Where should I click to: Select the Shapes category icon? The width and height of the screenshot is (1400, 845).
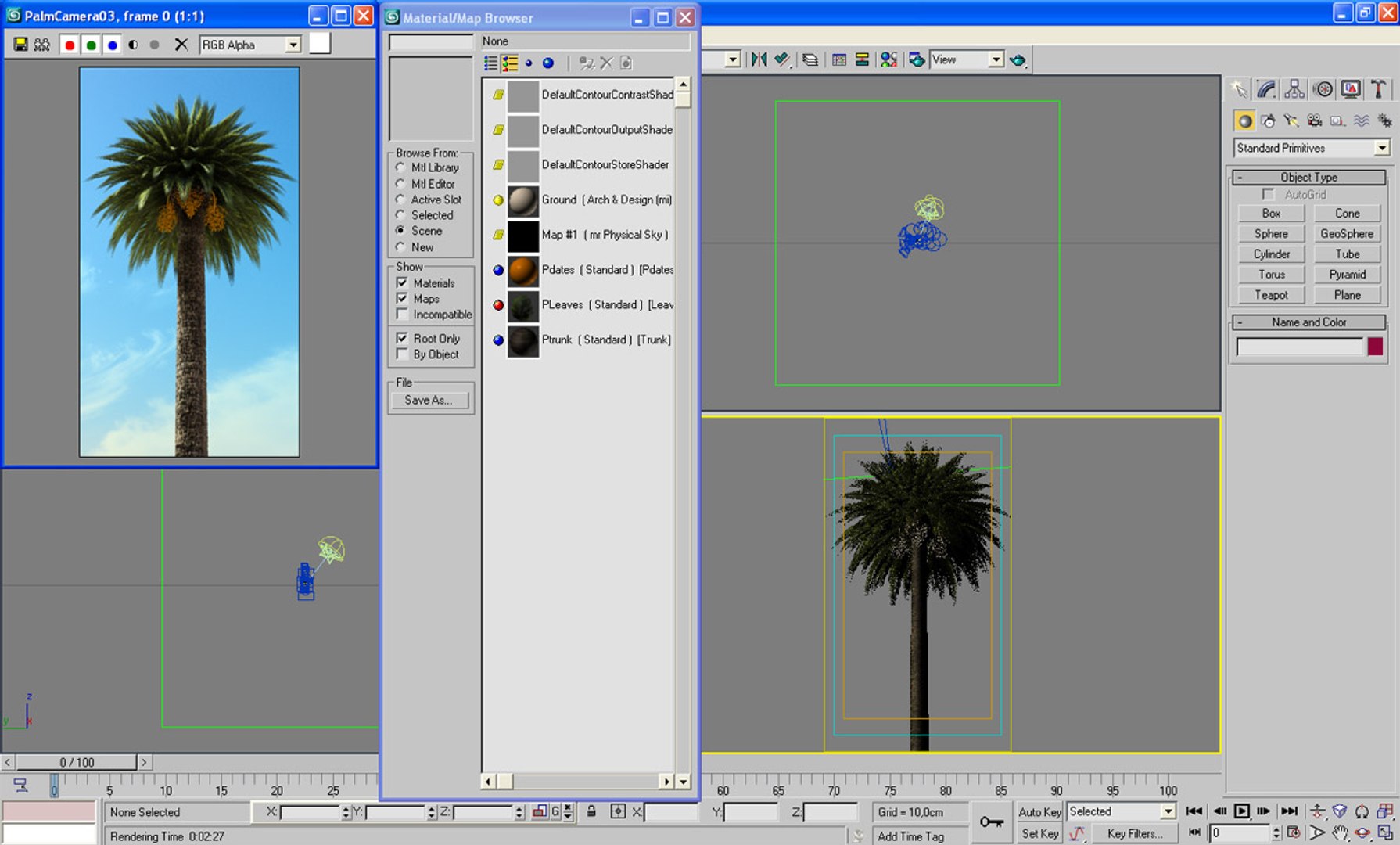point(1268,120)
